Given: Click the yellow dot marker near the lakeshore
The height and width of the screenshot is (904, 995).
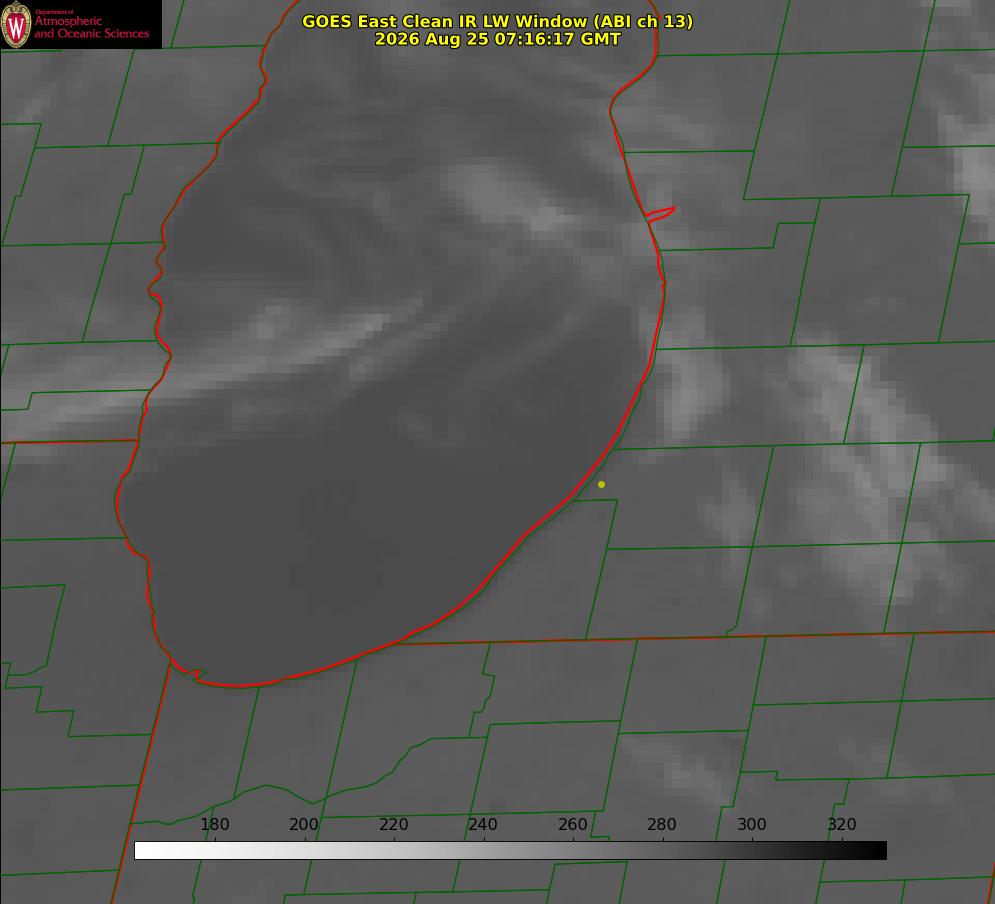Looking at the screenshot, I should coord(602,484).
